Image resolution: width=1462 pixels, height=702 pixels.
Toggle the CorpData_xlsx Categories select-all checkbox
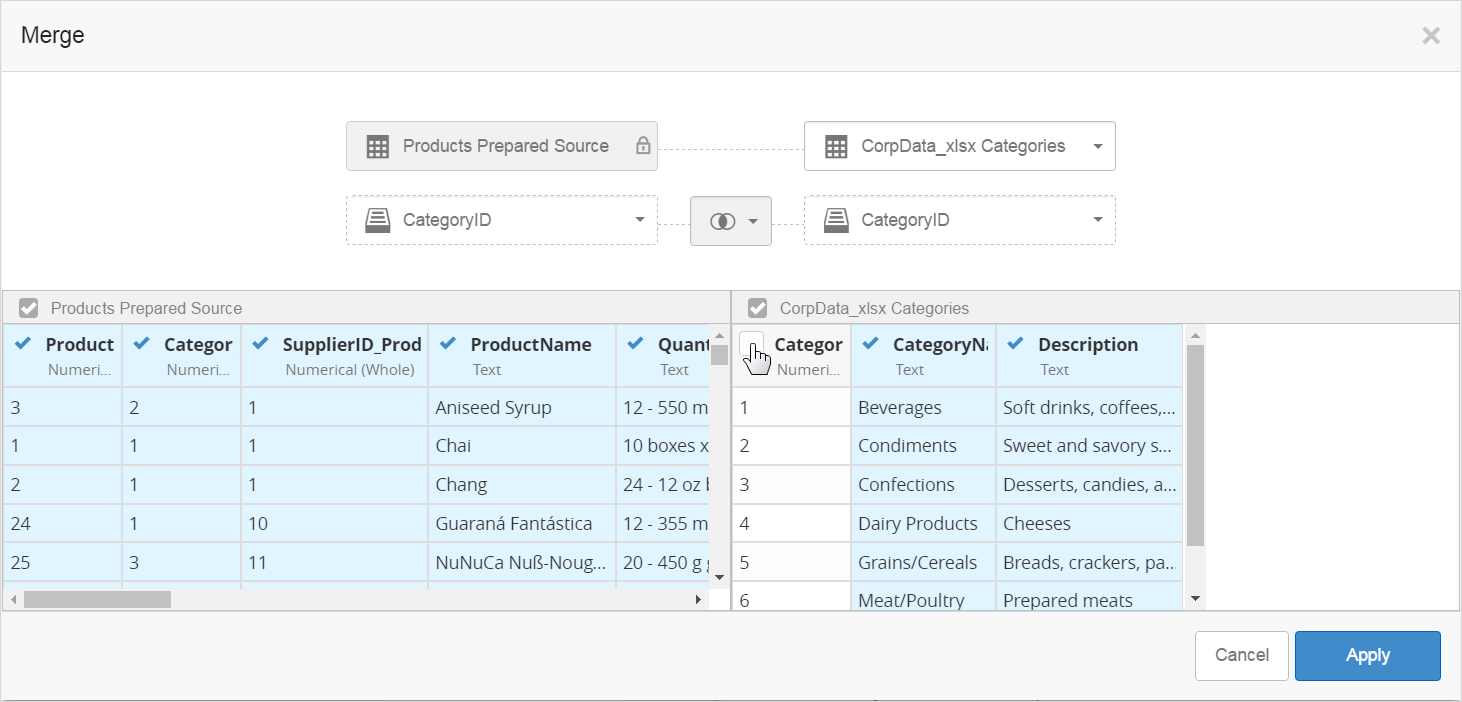758,308
